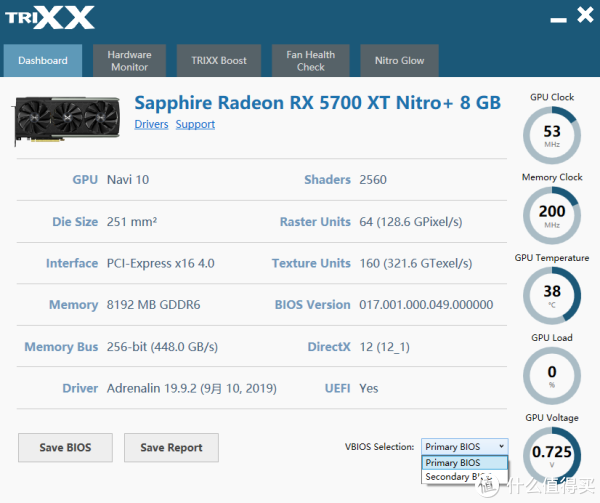The image size is (600, 503).
Task: Collapse the VBIOS Selection dropdown arrow
Action: coord(501,446)
